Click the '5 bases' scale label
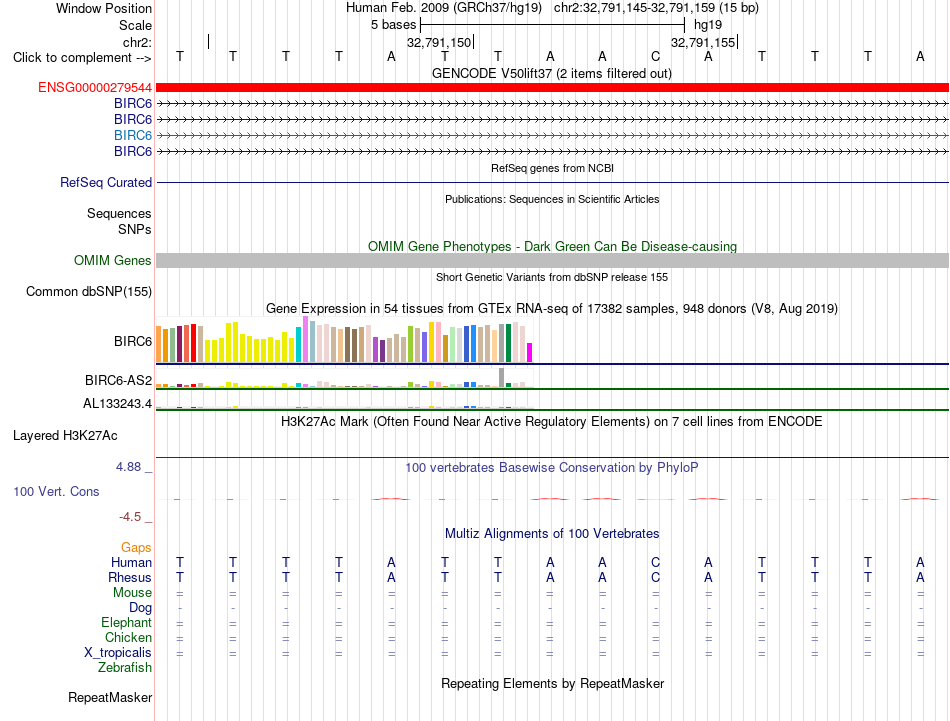 coord(394,25)
